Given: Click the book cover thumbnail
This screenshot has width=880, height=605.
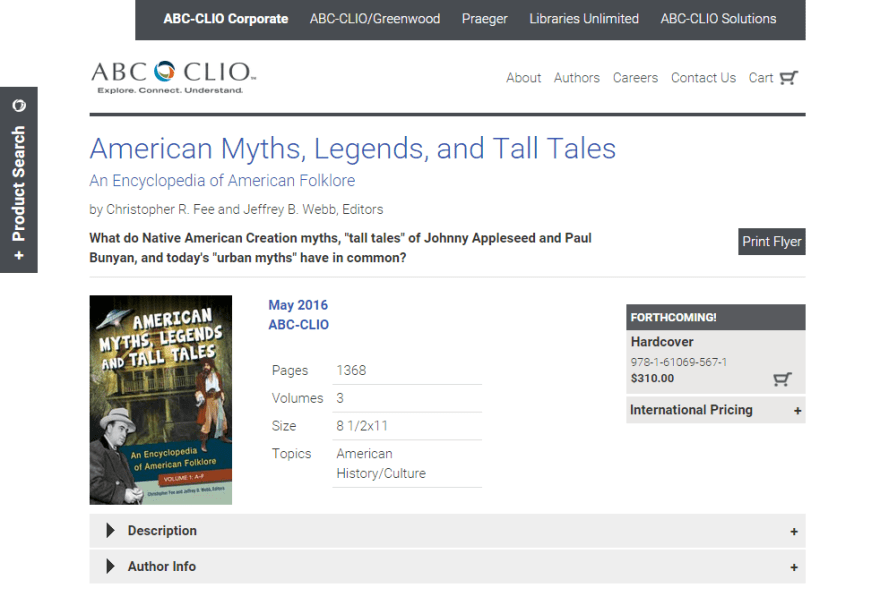Looking at the screenshot, I should pos(160,400).
